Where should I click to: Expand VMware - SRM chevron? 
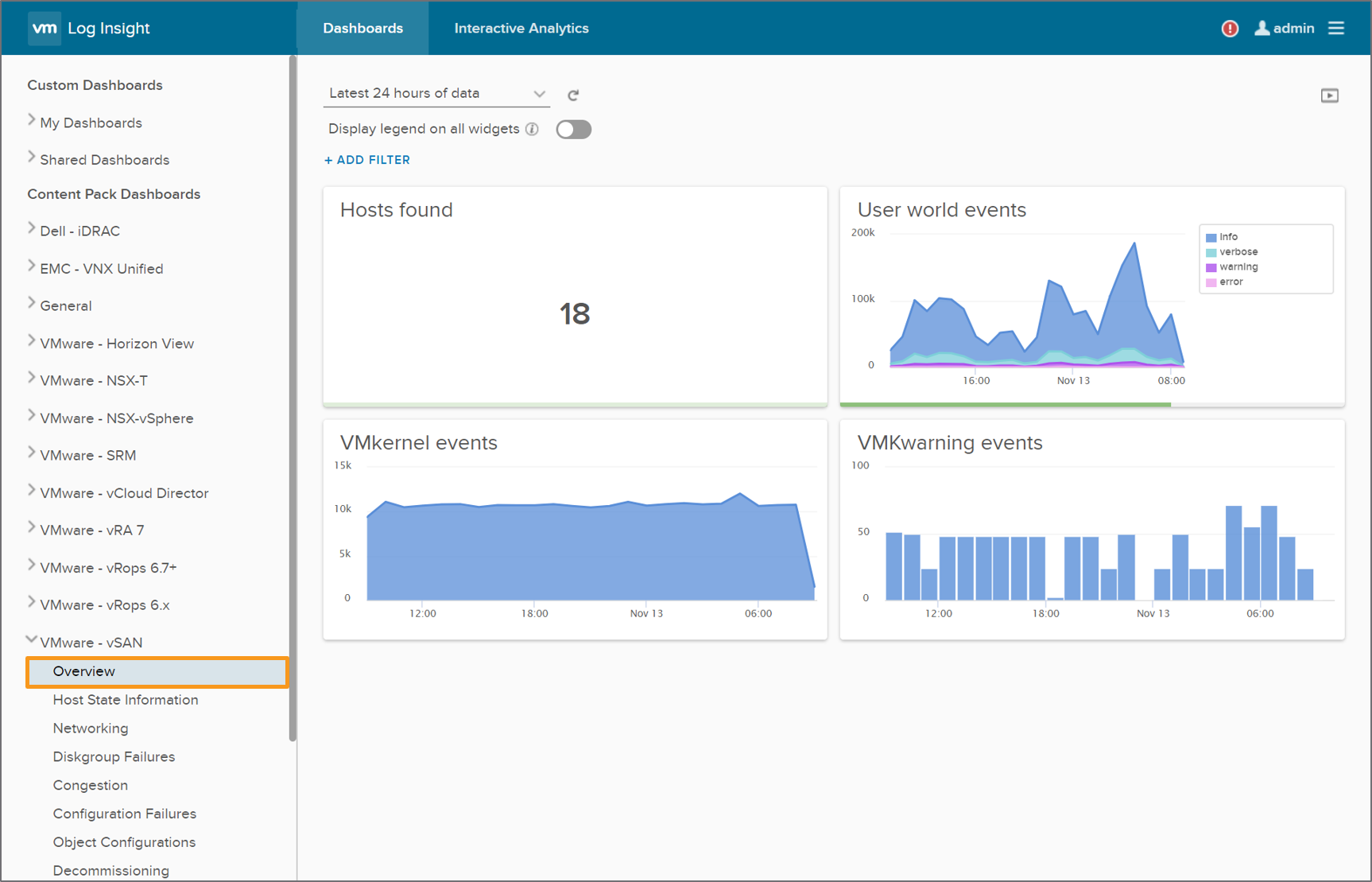(x=32, y=453)
